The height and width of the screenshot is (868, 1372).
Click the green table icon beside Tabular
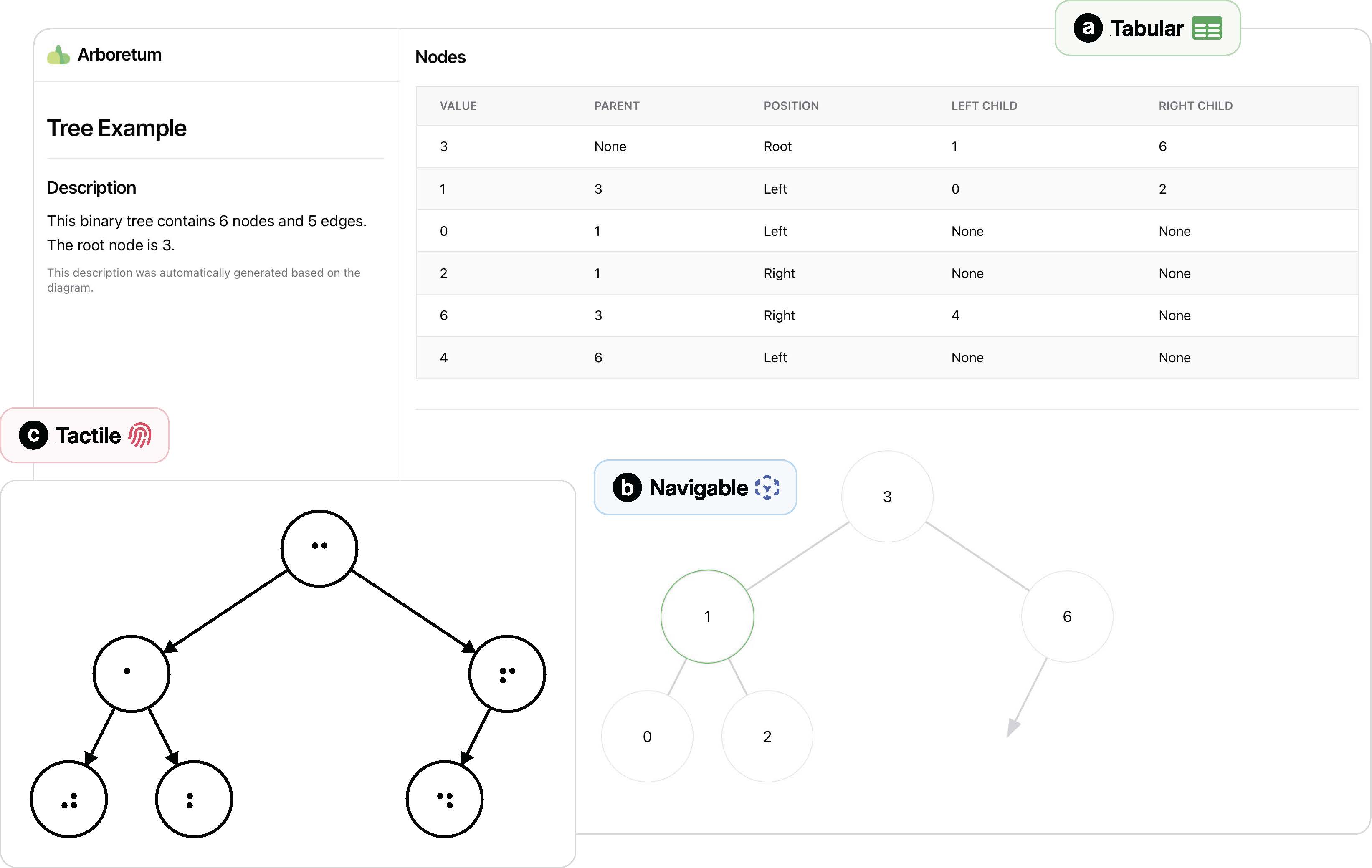click(1207, 28)
